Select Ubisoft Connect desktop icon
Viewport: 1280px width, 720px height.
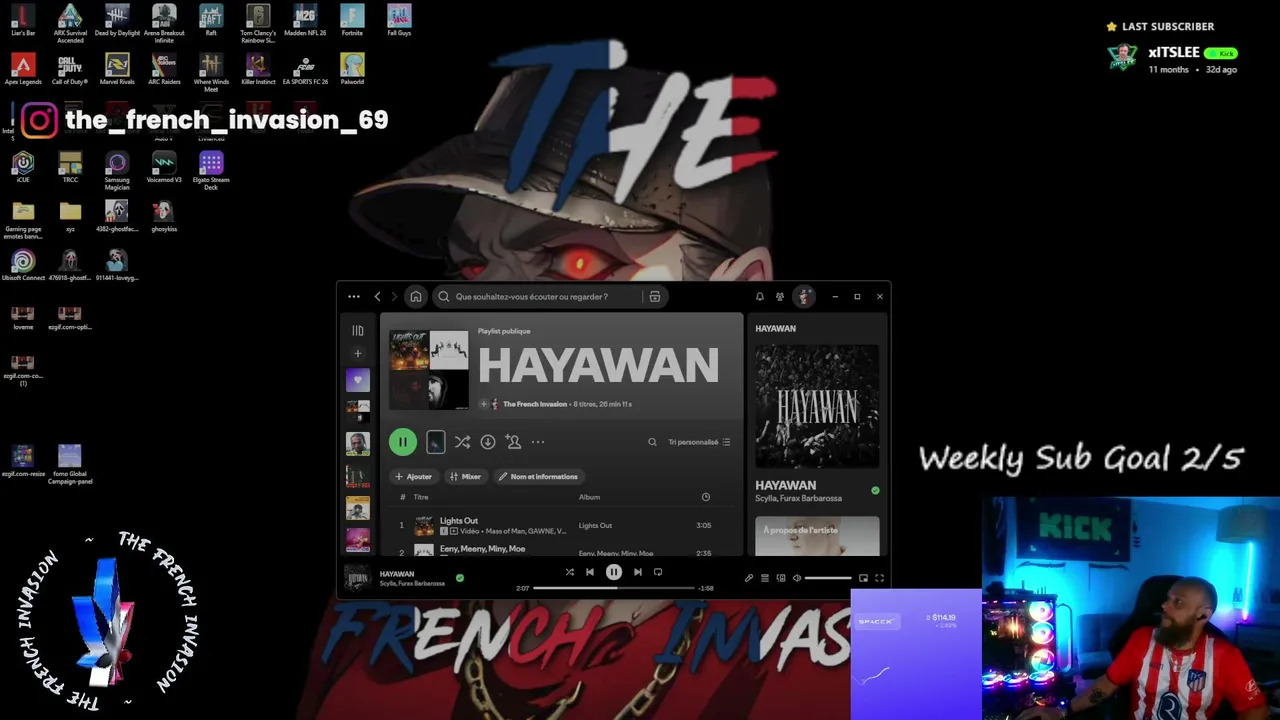point(23,265)
